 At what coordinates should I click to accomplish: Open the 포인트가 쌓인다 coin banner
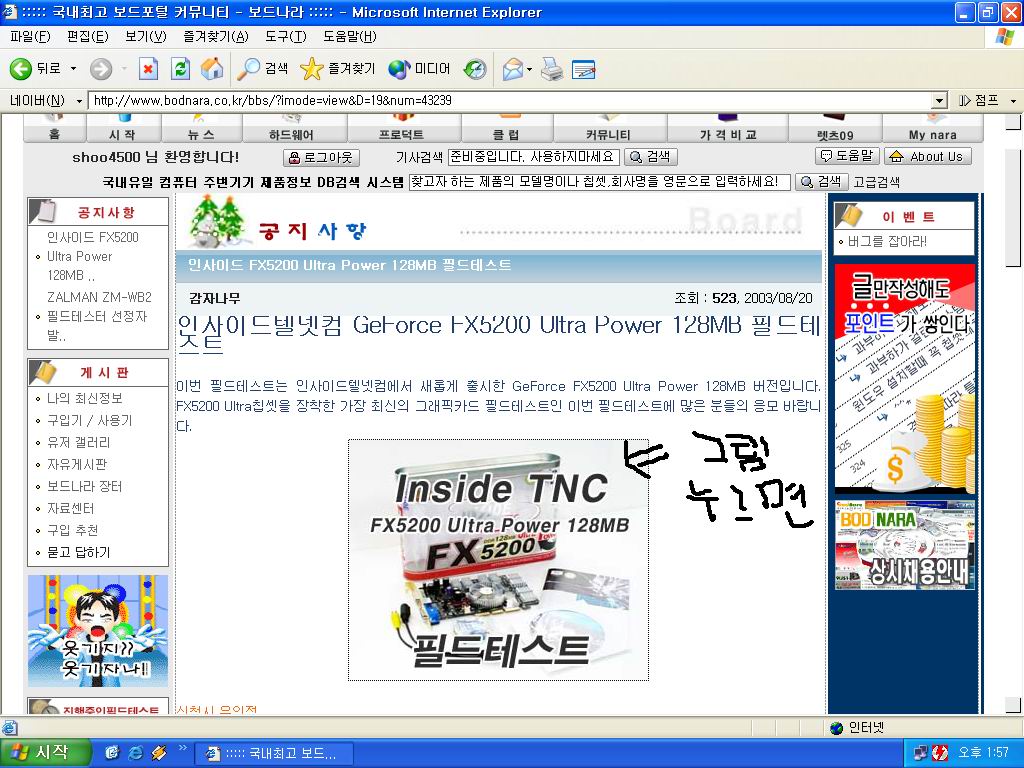(904, 378)
